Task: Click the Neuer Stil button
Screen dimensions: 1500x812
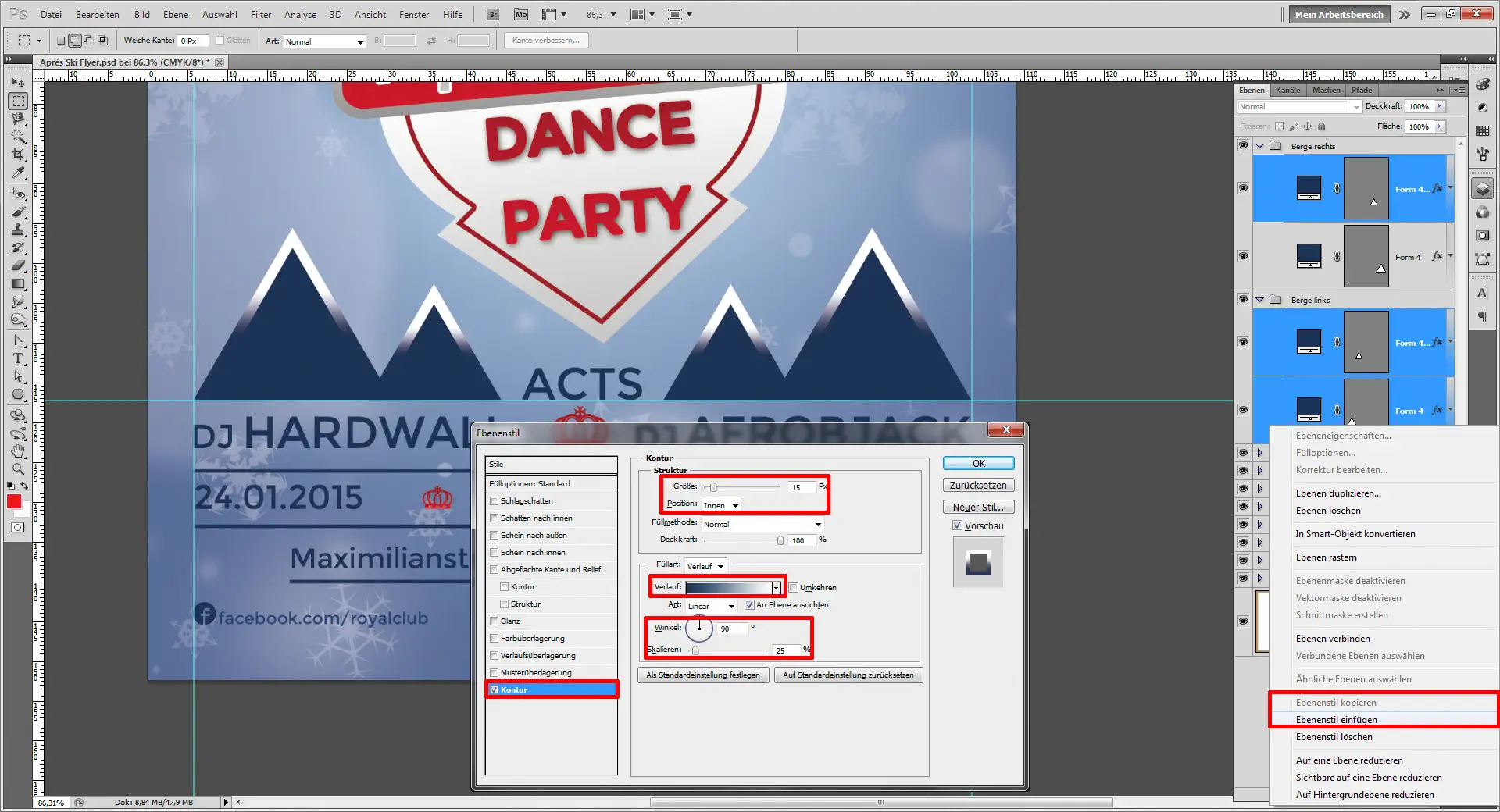Action: tap(977, 507)
